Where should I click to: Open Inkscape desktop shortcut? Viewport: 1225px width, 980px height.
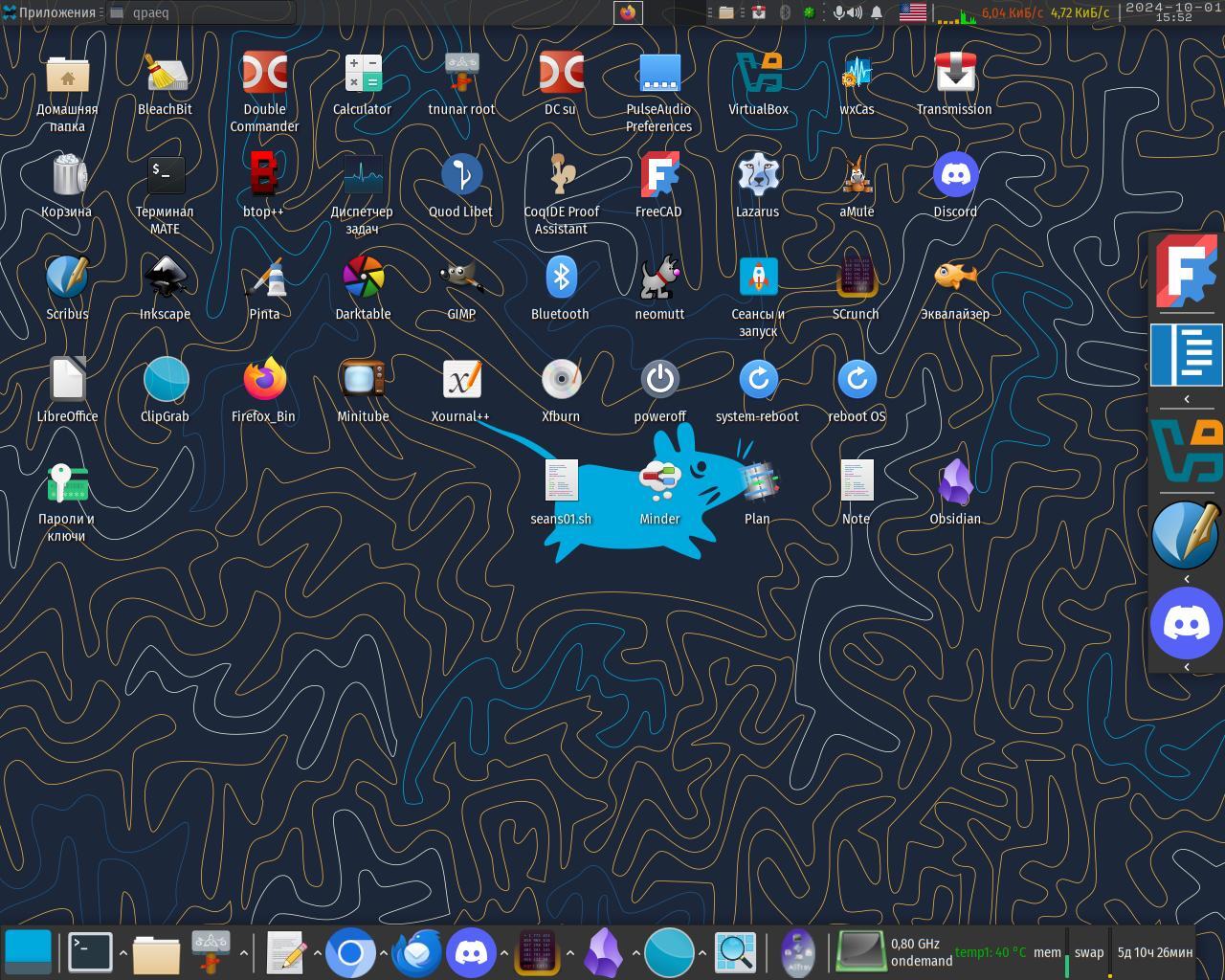165,279
